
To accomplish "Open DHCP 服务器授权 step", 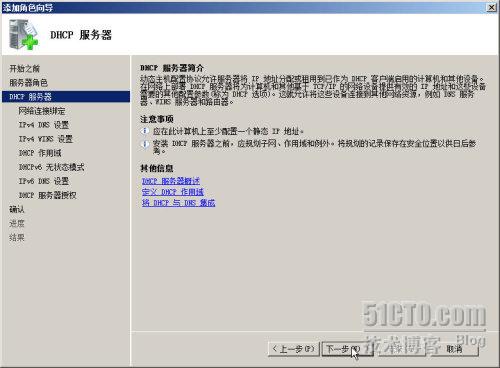I will point(47,195).
